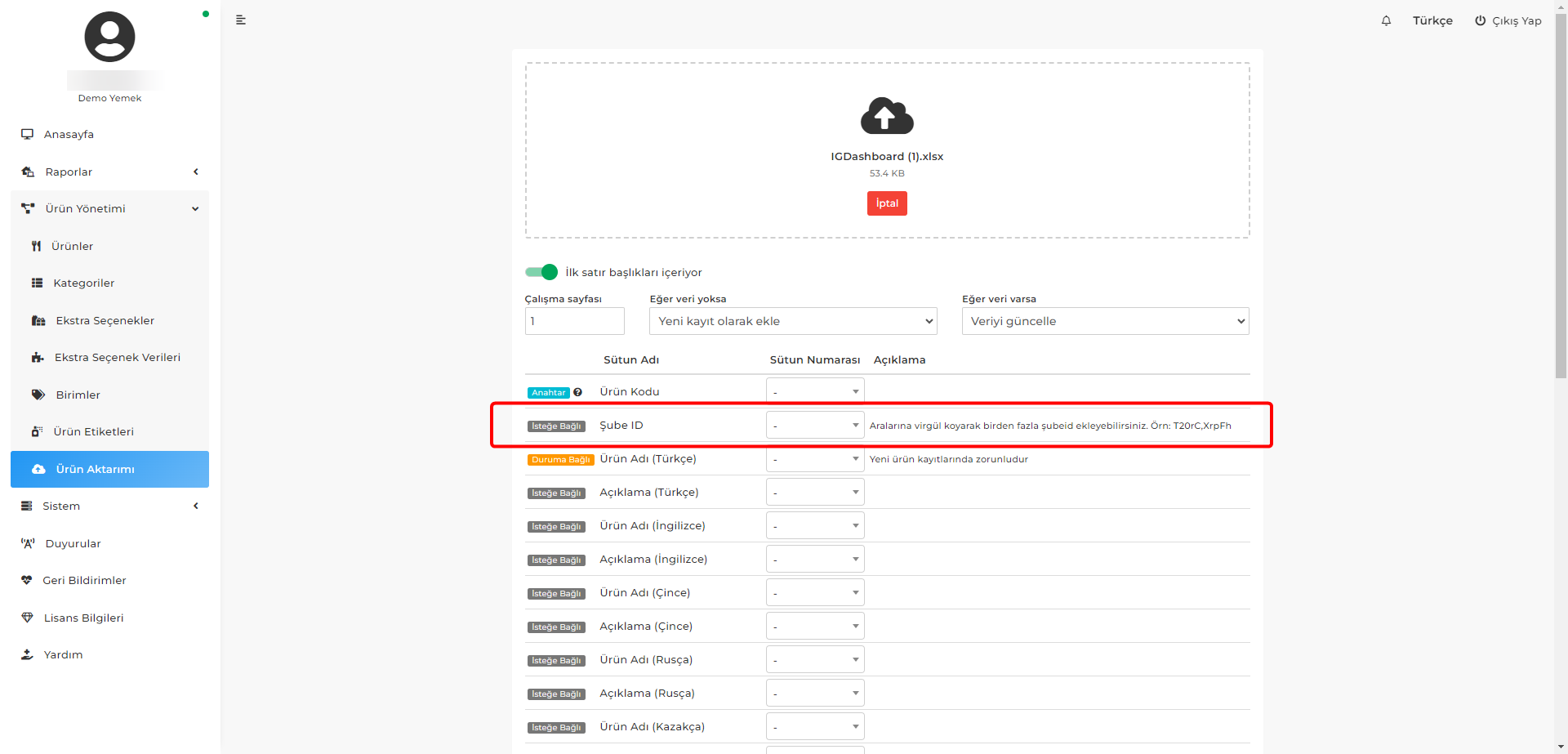
Task: Toggle 'İlk satır başlıkları içeriyor' switch
Action: coord(541,272)
